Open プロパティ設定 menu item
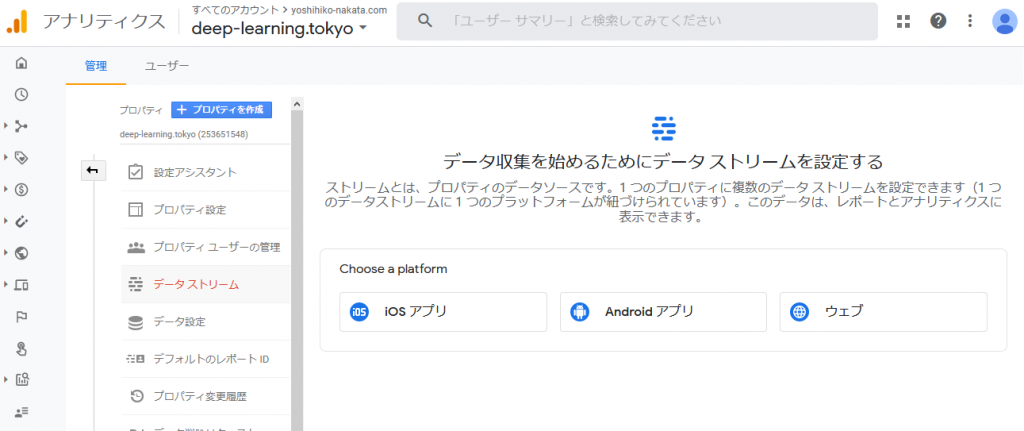This screenshot has width=1024, height=431. point(205,210)
